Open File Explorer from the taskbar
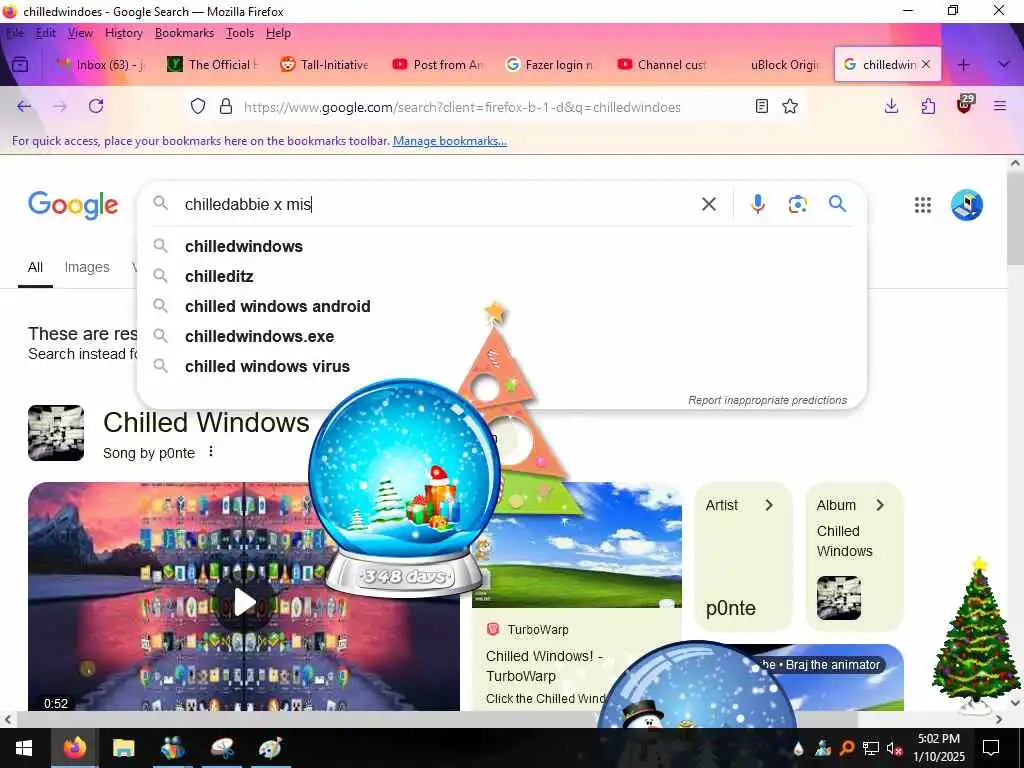 [x=123, y=748]
